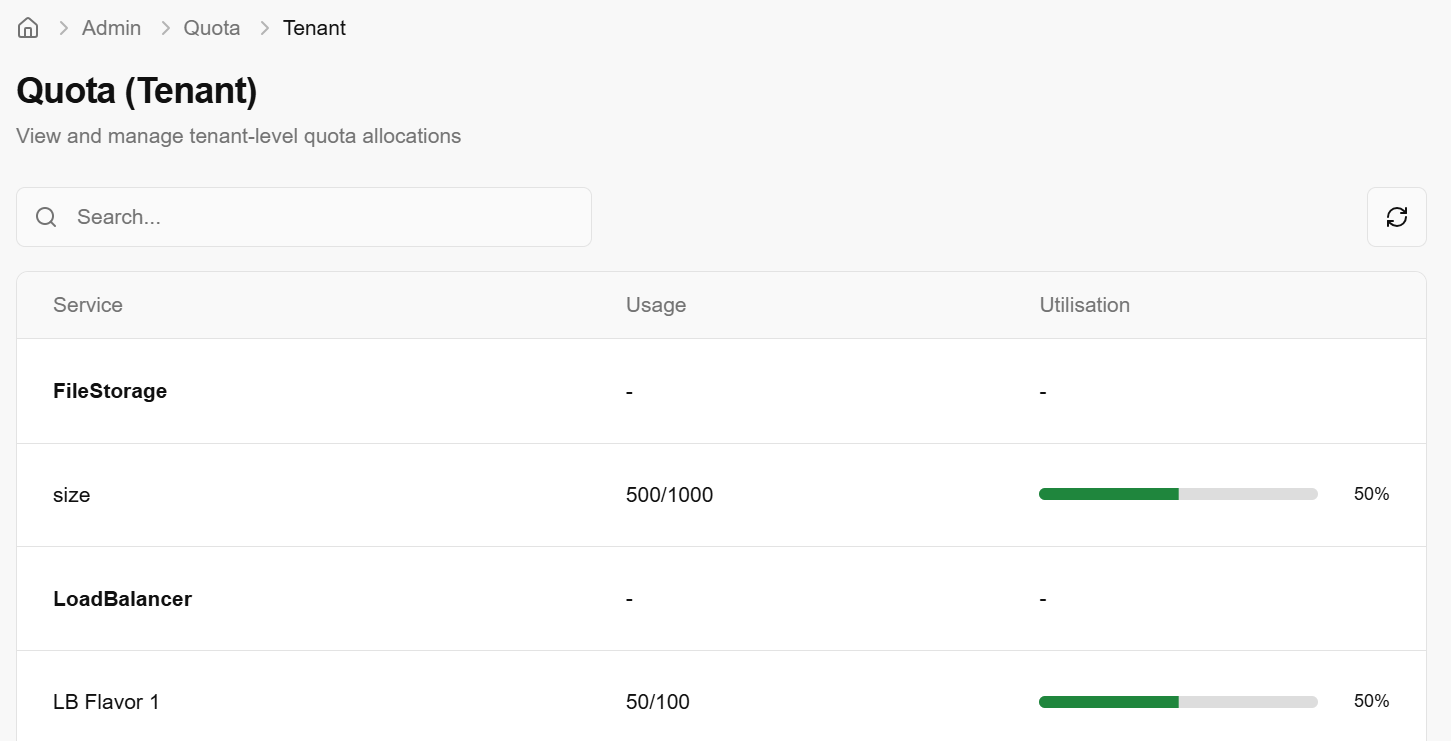
Task: Focus the Search text field
Action: (x=320, y=217)
